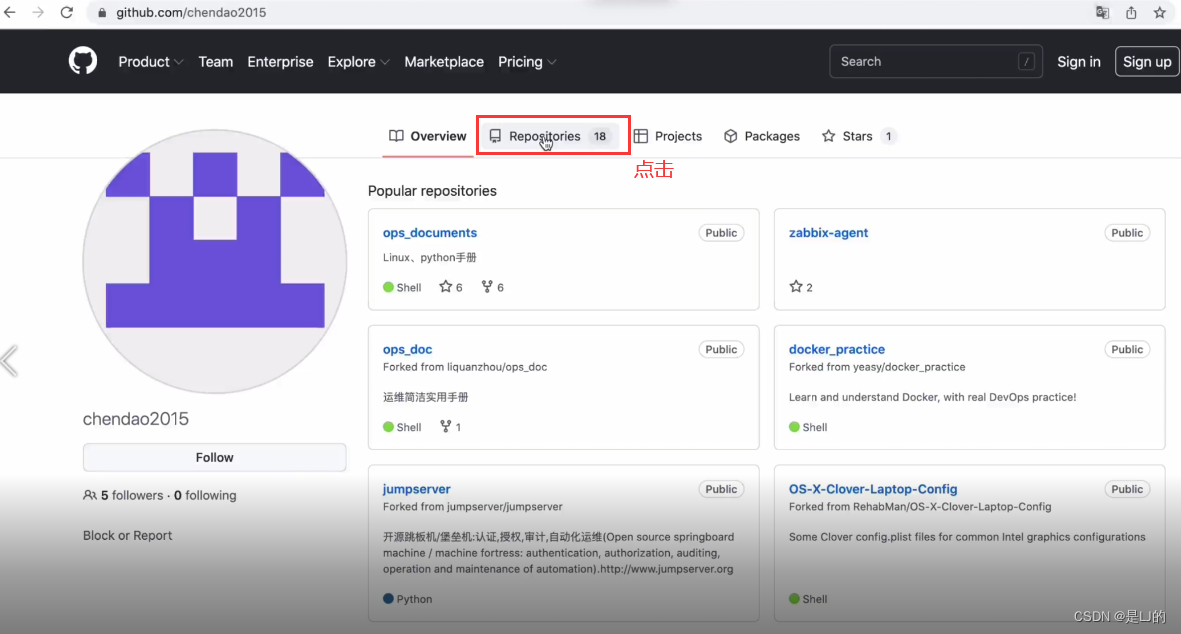This screenshot has width=1181, height=634.
Task: Click stars count of ops_documents
Action: tap(451, 287)
